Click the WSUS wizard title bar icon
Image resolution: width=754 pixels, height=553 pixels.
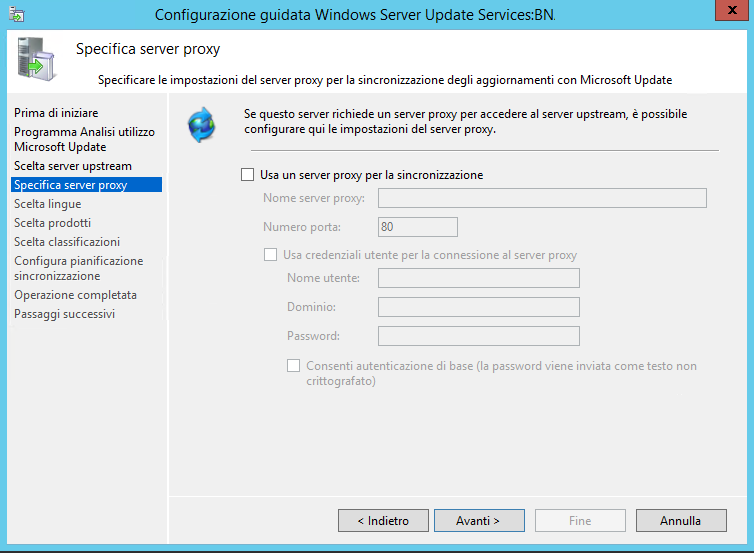(x=16, y=14)
